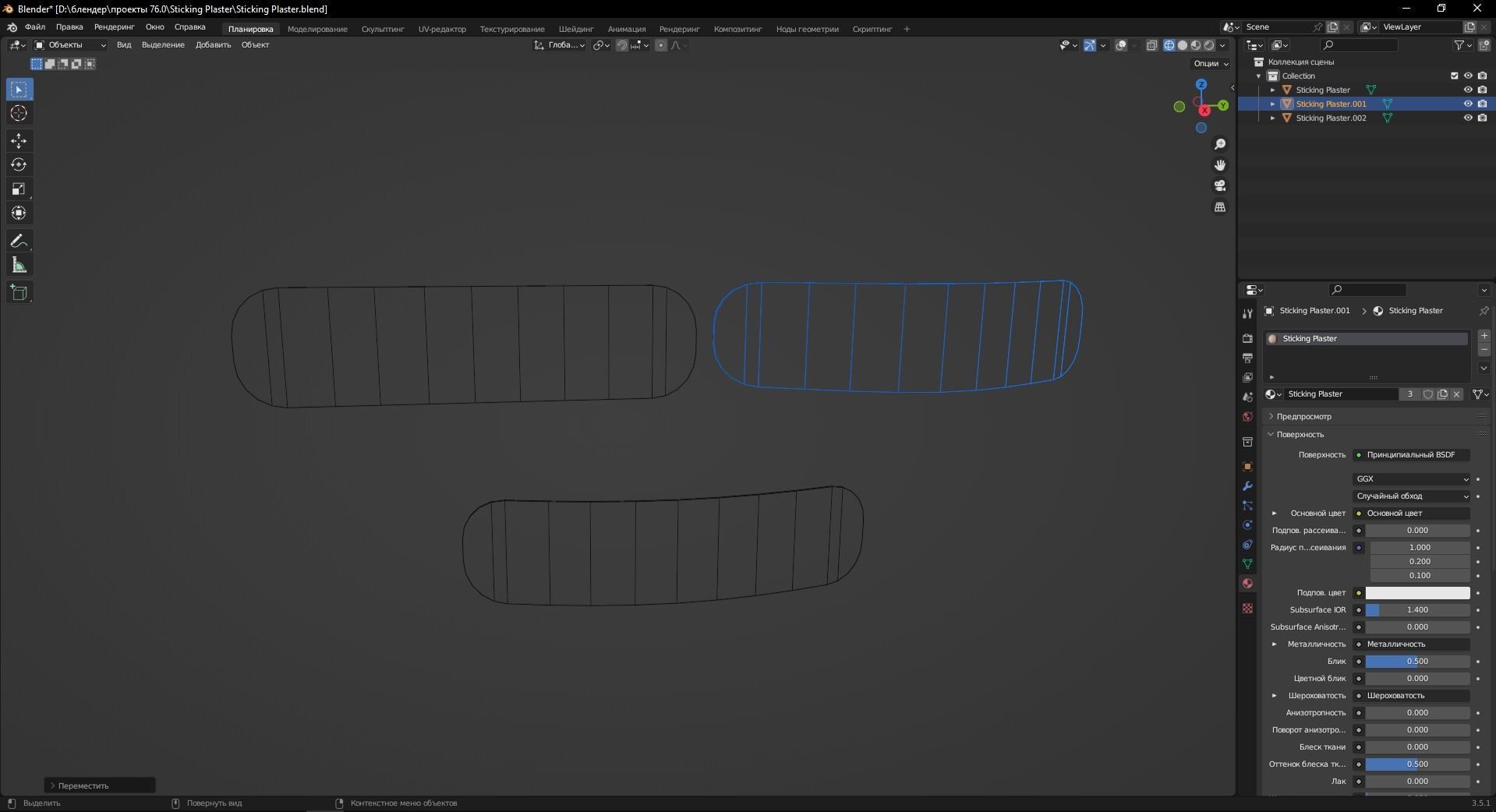
Task: Add a new material slot
Action: tap(1484, 336)
